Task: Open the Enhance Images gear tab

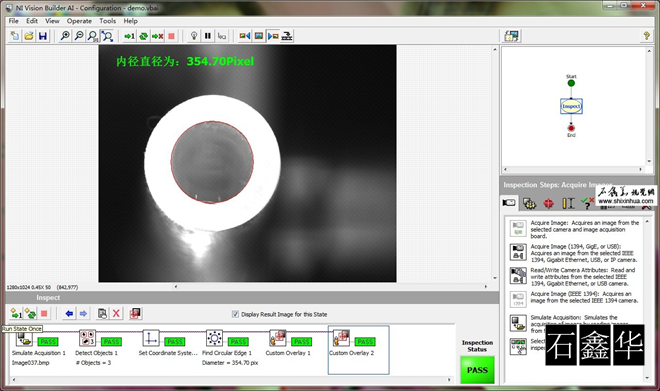Action: pyautogui.click(x=529, y=204)
